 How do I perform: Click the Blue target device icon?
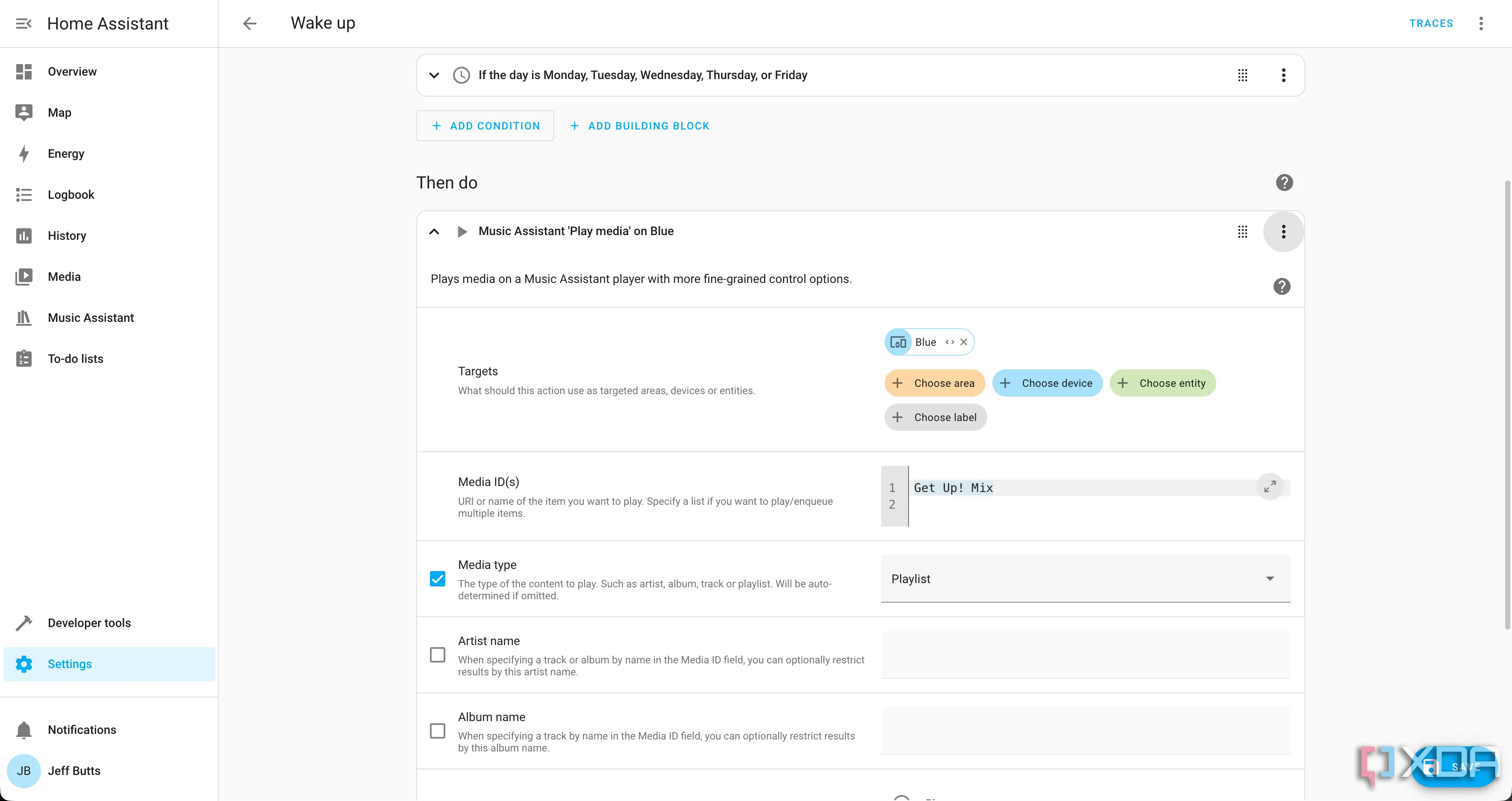(x=898, y=342)
